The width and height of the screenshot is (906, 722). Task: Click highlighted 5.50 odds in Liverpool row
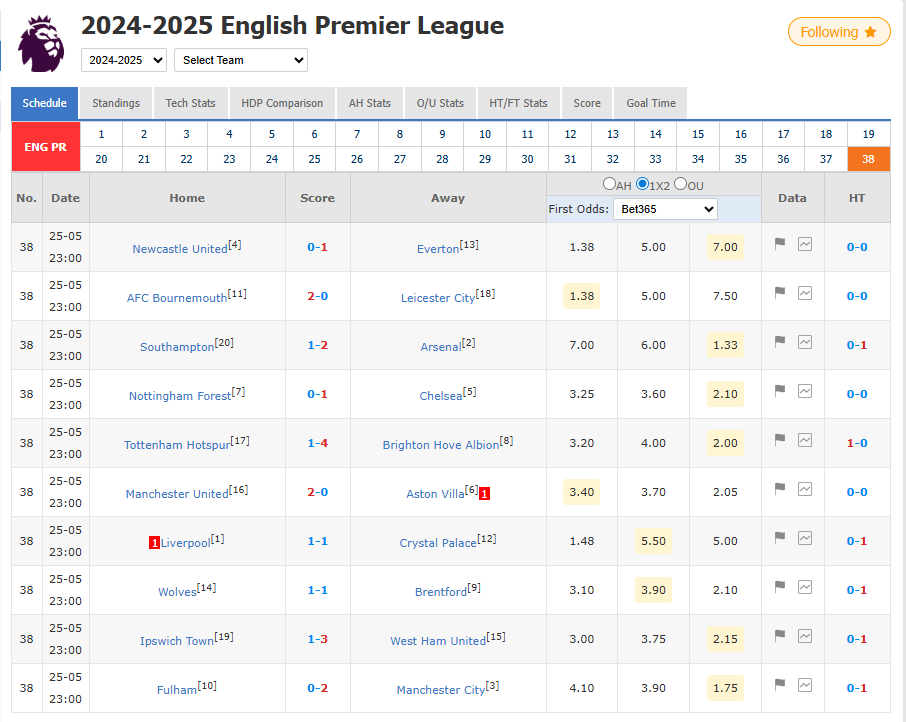pos(653,541)
